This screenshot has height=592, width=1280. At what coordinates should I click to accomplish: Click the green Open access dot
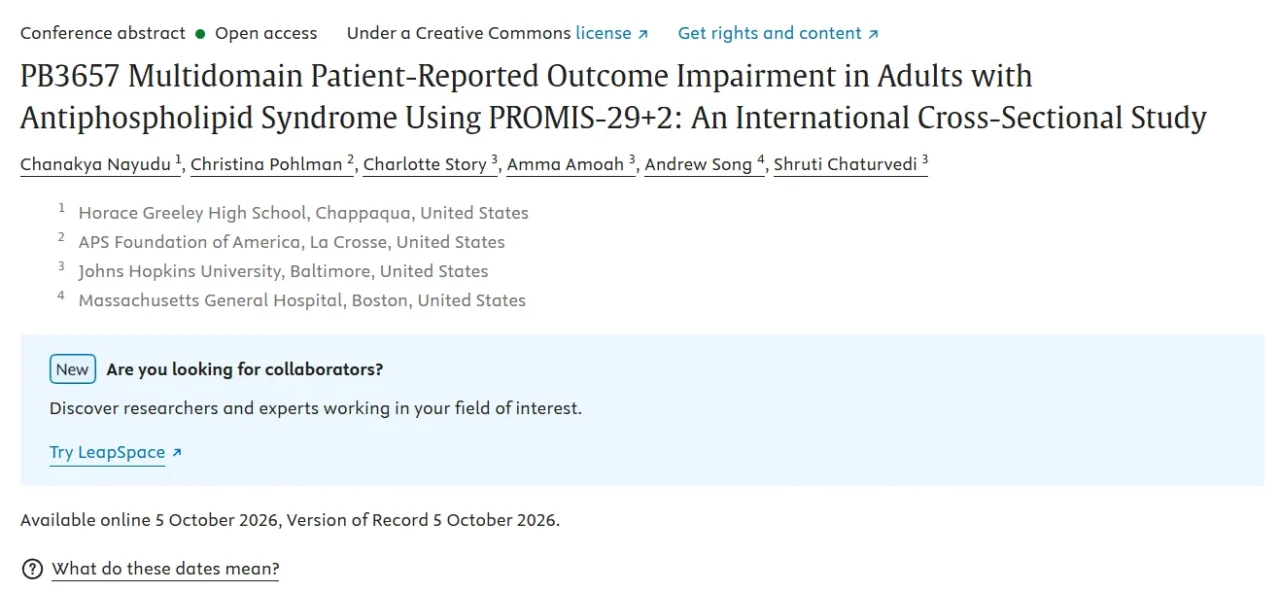tap(200, 33)
